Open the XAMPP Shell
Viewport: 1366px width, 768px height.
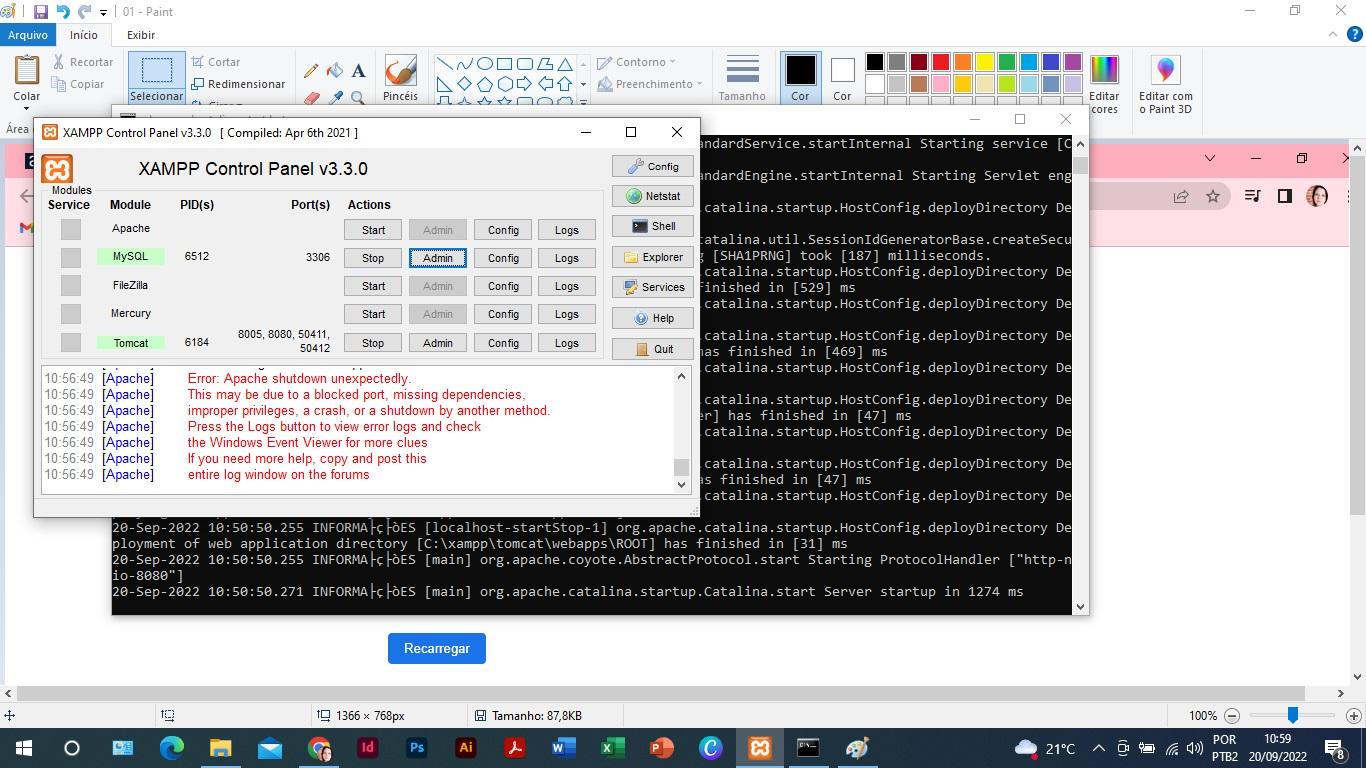(x=653, y=226)
